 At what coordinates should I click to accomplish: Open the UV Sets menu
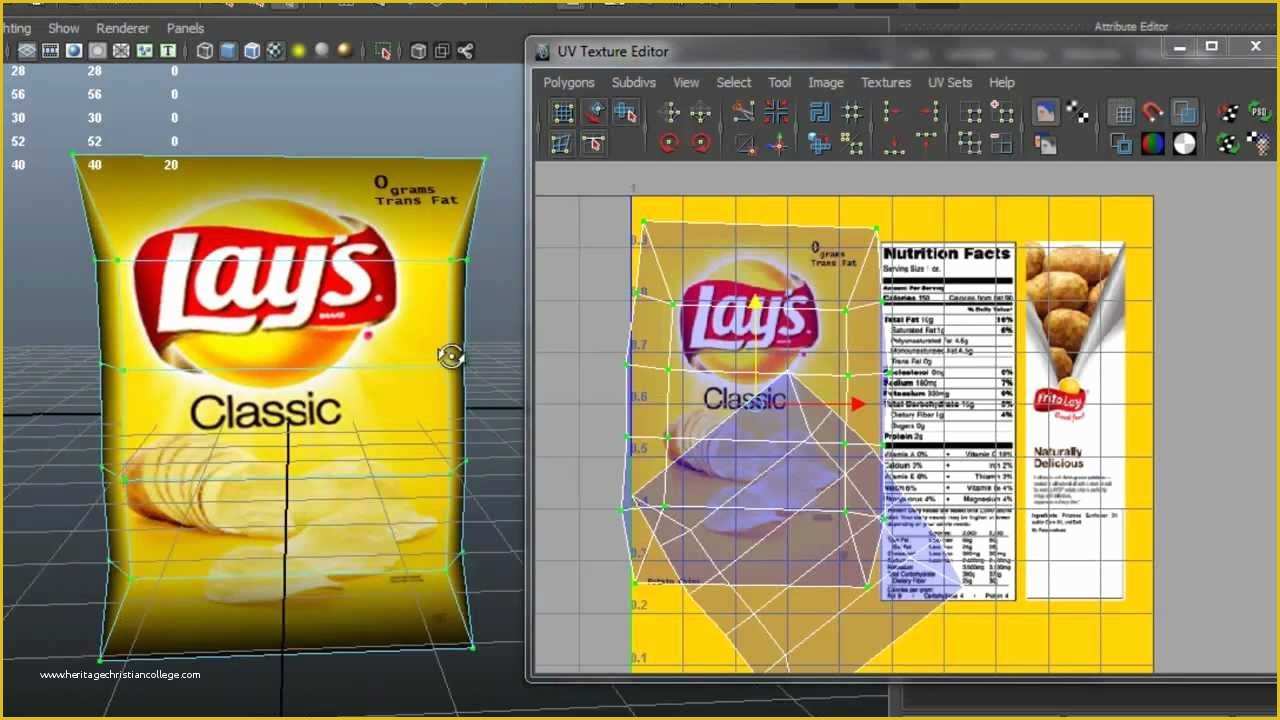coord(950,82)
